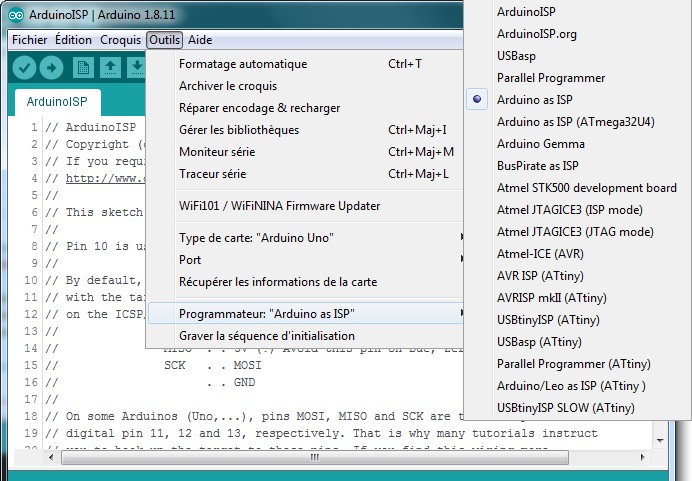Click the horizontal scrollbar left arrow

[x=51, y=457]
